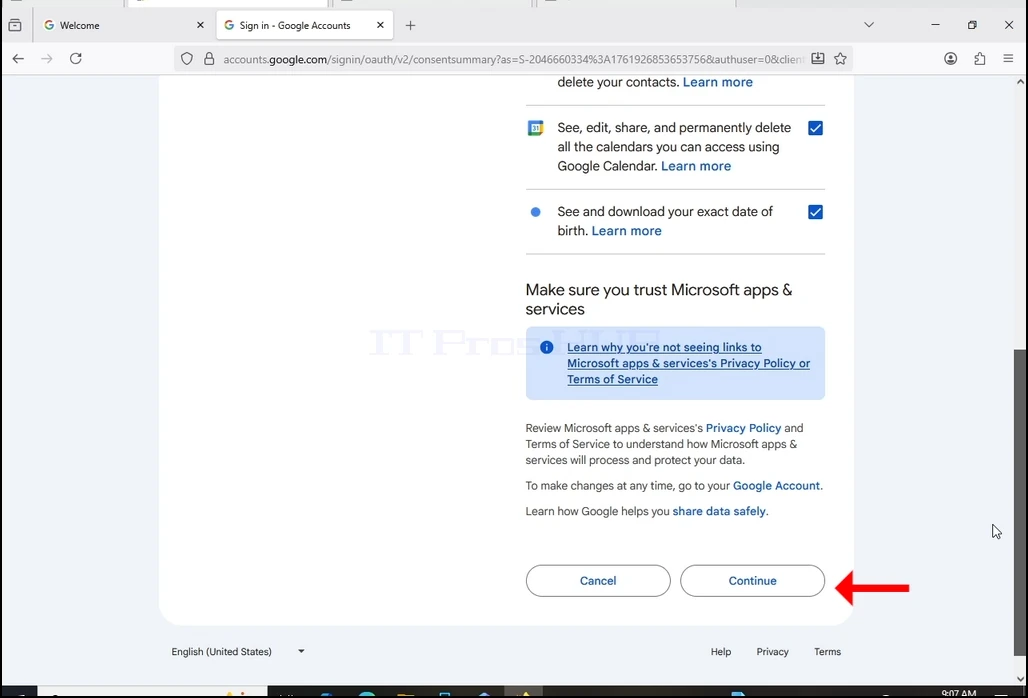Open the list all tabs dropdown chevron
This screenshot has height=698, width=1028.
click(x=869, y=25)
